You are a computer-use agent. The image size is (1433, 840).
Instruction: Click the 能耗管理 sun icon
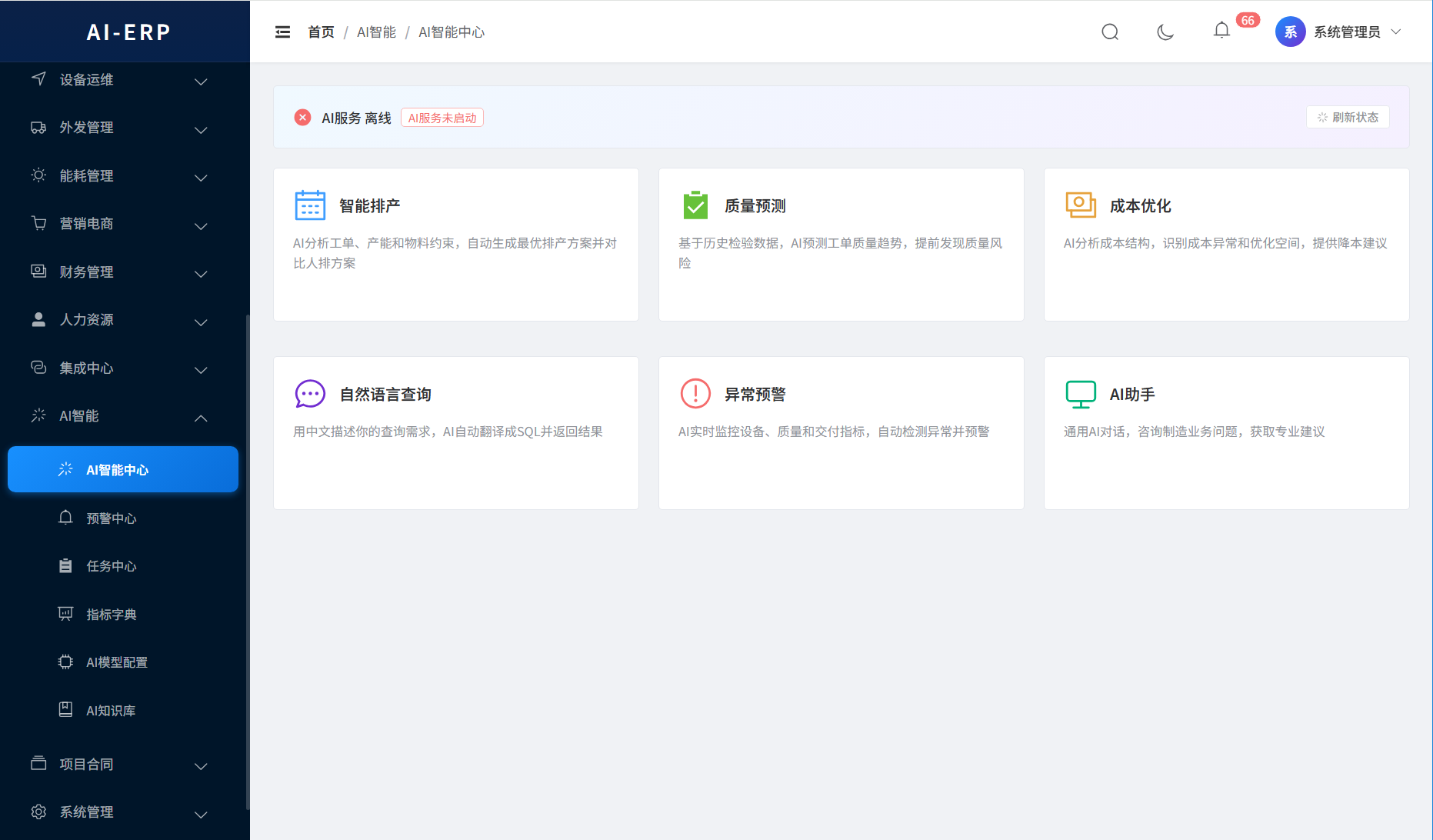coord(38,175)
